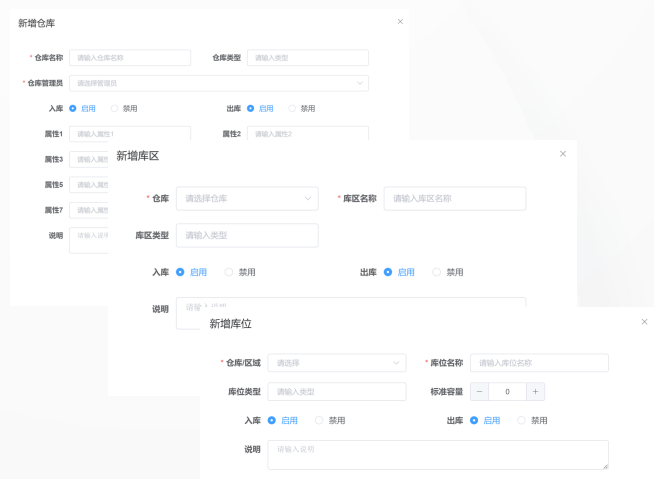Image resolution: width=654 pixels, height=479 pixels.
Task: Click the minus button of 标准容量
Action: click(x=480, y=392)
